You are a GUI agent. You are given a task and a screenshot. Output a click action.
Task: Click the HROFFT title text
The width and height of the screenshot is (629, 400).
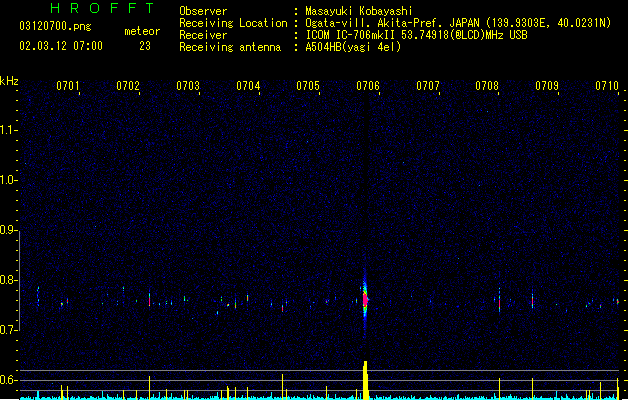(x=102, y=8)
